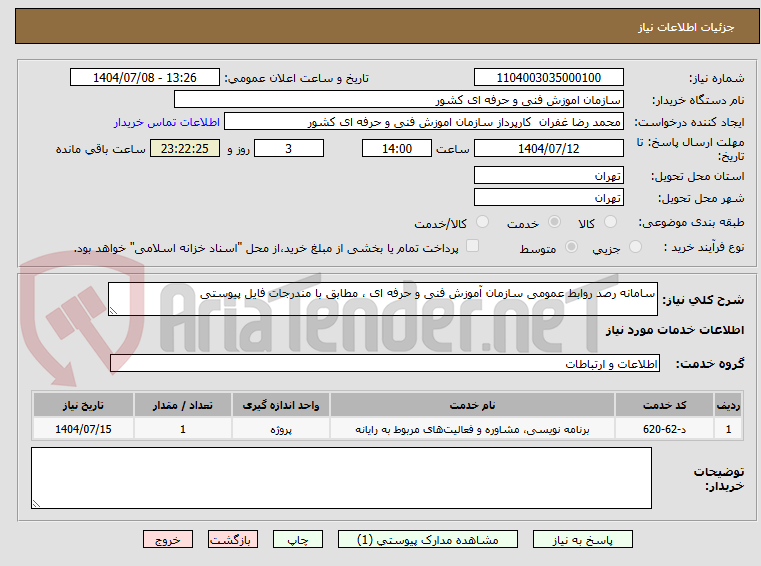Click the unit cell پروژه

[281, 429]
